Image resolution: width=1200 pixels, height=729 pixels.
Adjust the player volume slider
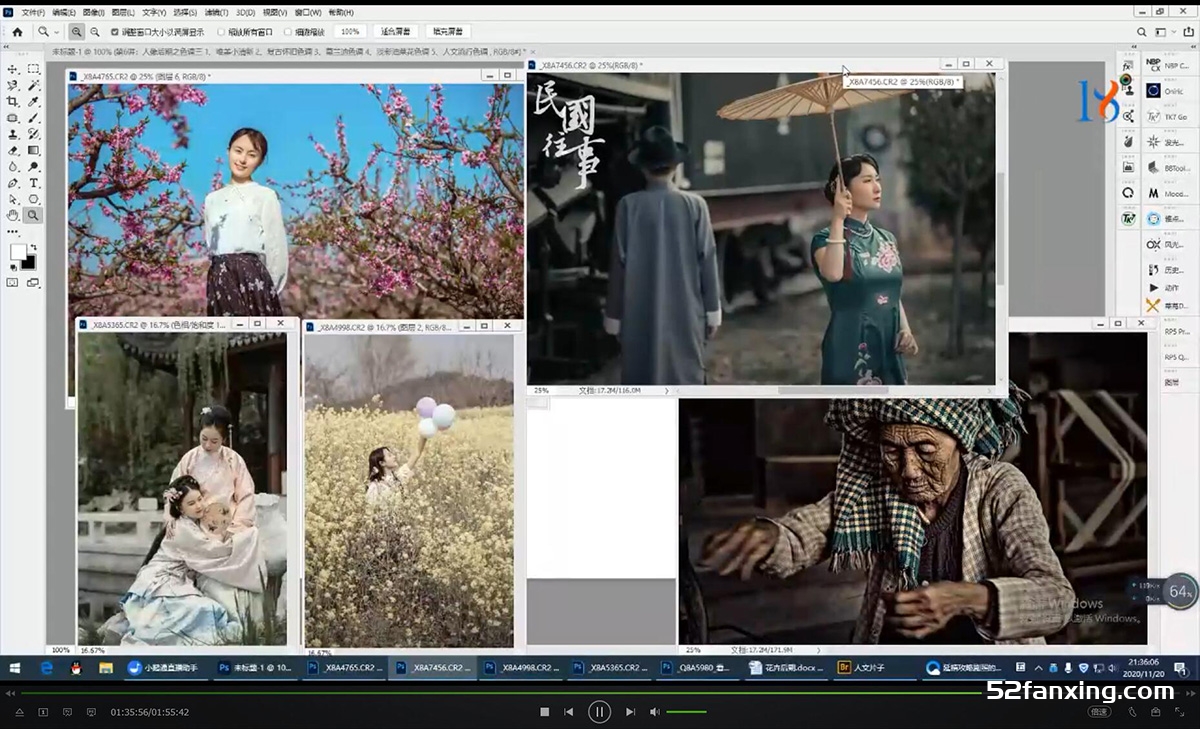click(x=687, y=712)
